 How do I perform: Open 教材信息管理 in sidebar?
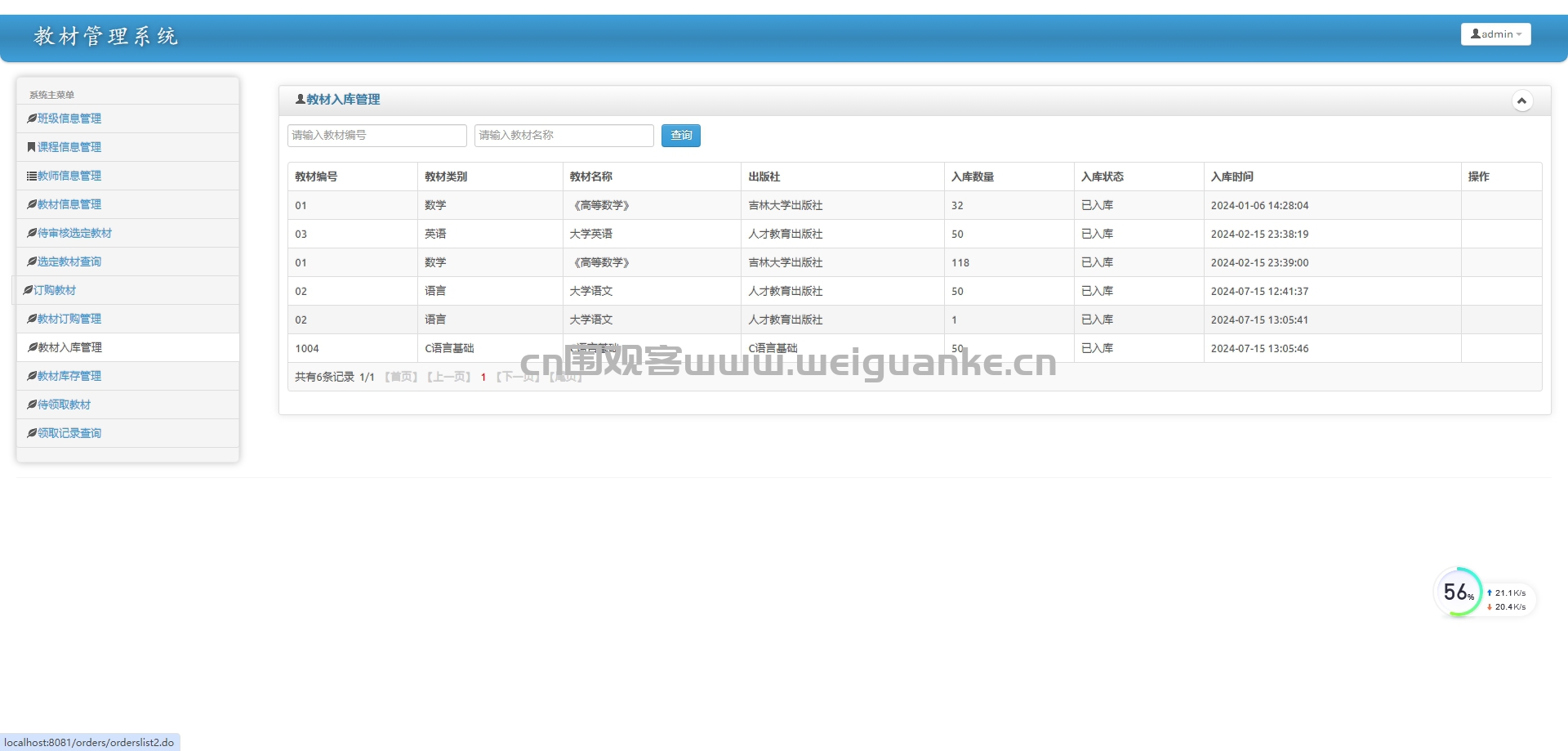coord(69,204)
